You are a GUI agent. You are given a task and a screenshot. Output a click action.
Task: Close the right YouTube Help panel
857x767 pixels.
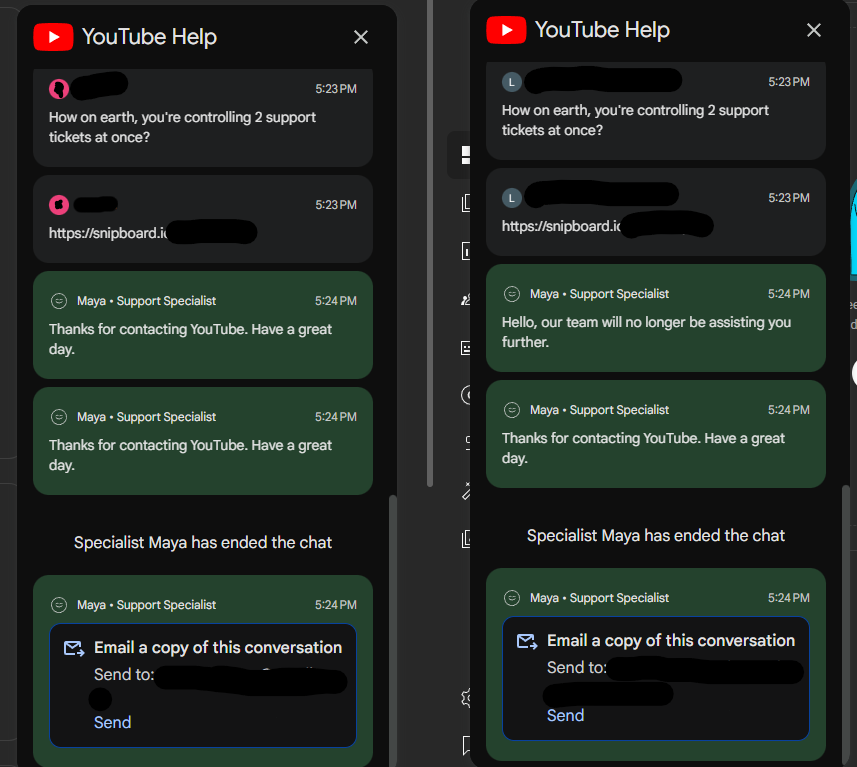pos(814,30)
